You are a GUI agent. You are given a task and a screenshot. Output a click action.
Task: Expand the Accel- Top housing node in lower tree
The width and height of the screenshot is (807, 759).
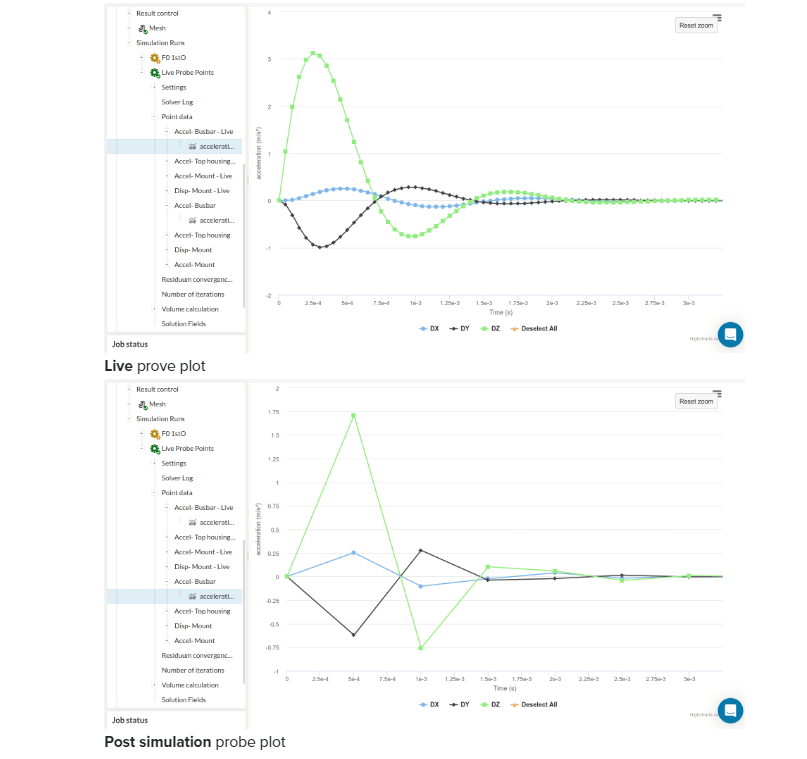[x=166, y=611]
